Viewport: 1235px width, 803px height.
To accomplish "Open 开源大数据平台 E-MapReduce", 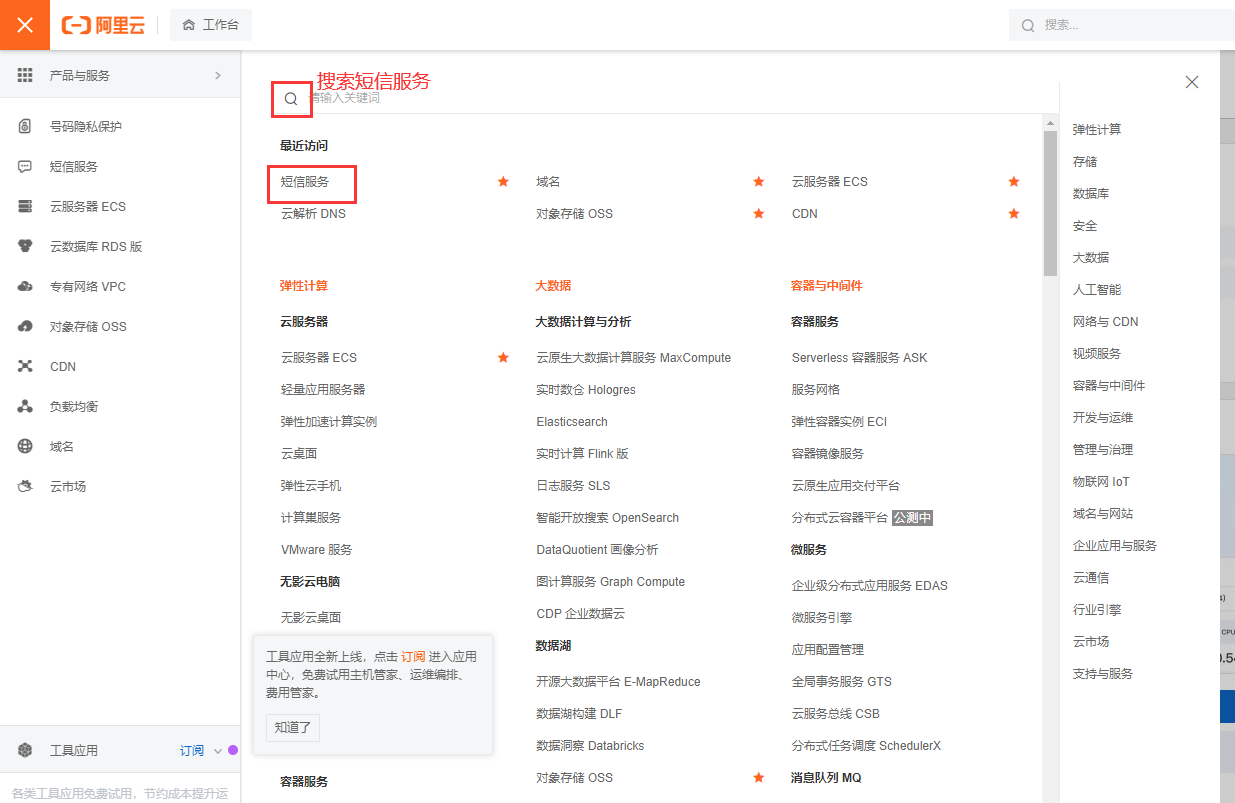I will tap(618, 682).
